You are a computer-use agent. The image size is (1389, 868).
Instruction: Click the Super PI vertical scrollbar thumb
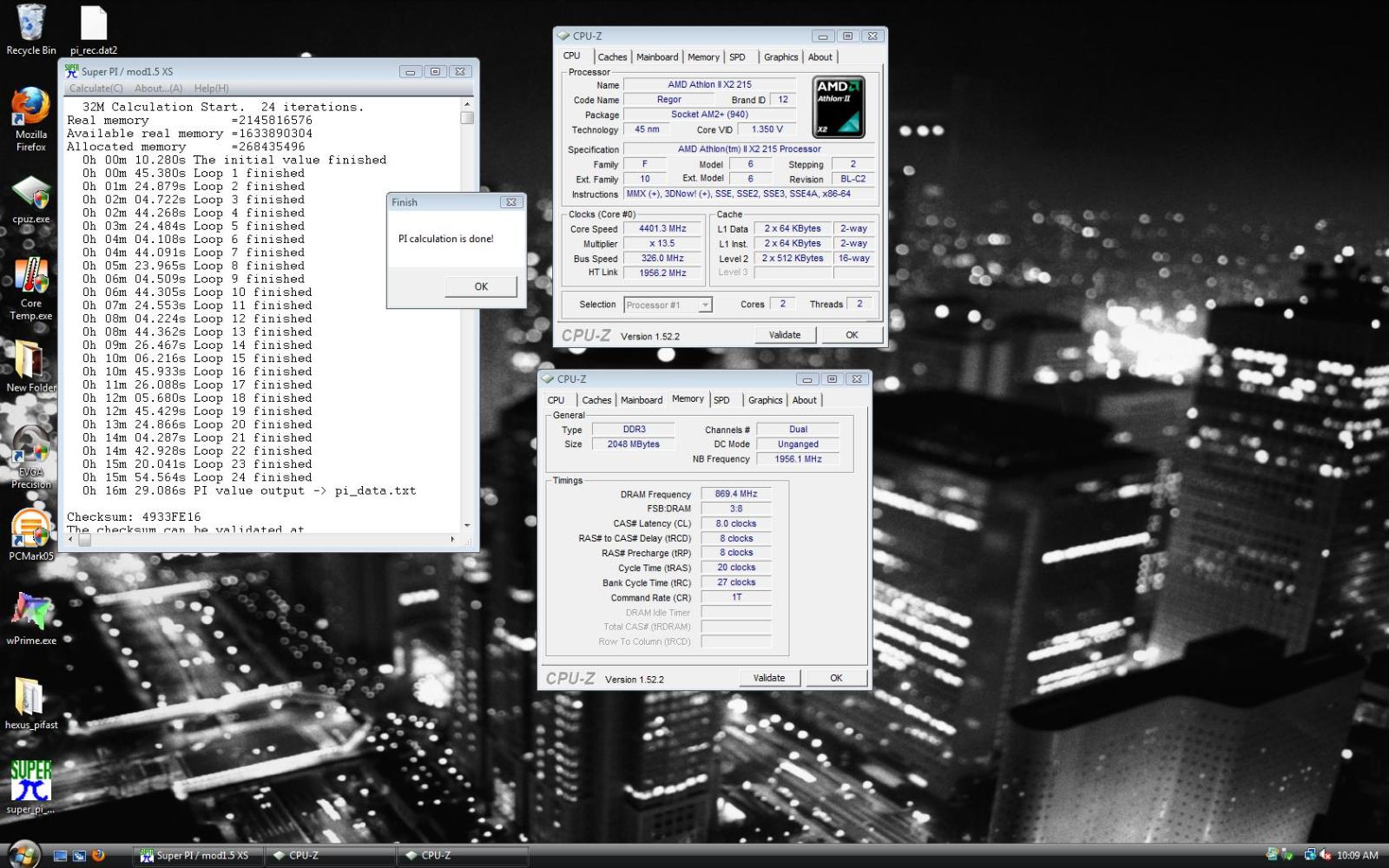[467, 117]
